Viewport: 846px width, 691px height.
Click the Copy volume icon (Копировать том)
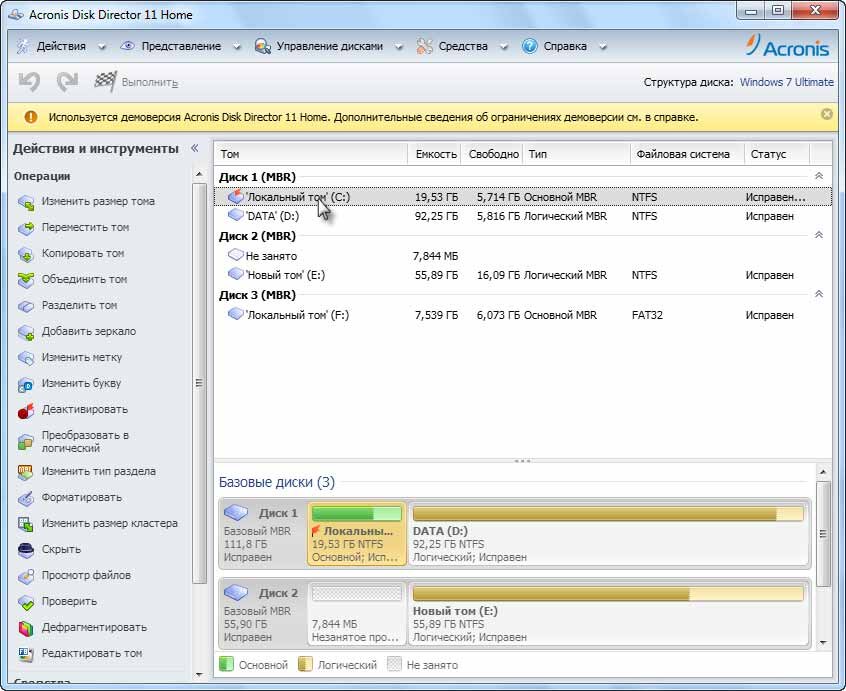(x=25, y=254)
